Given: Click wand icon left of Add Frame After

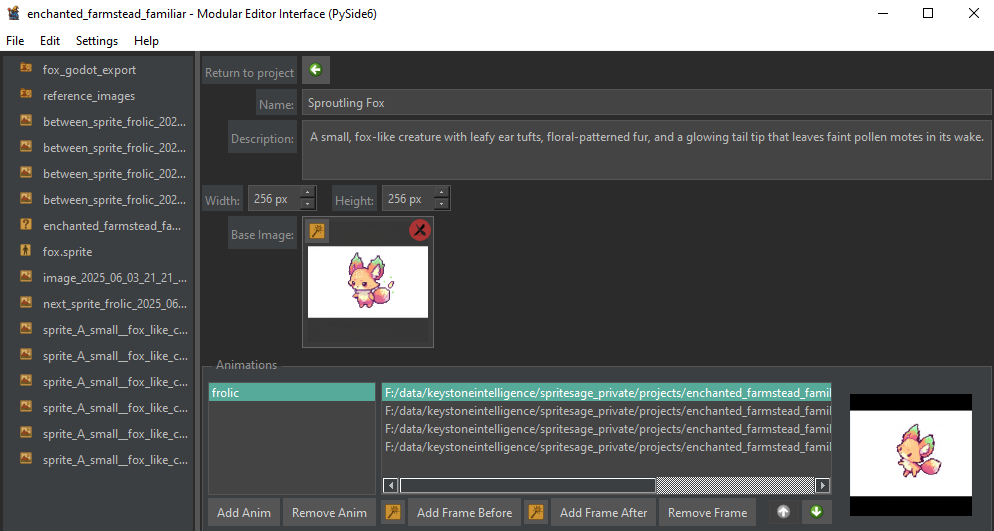Looking at the screenshot, I should point(536,512).
